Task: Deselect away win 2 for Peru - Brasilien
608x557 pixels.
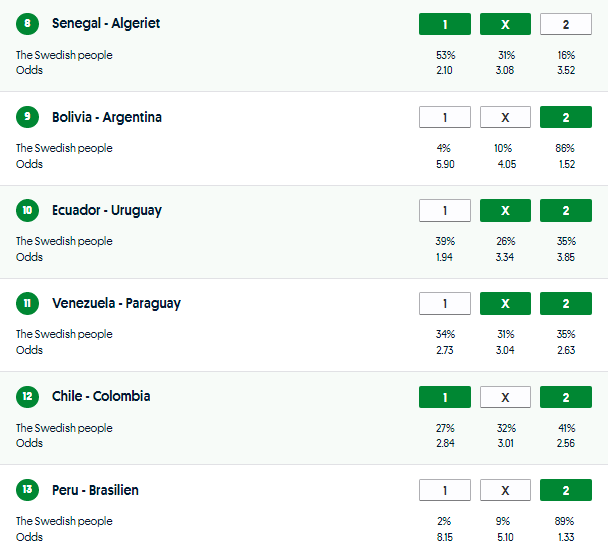Action: point(565,490)
